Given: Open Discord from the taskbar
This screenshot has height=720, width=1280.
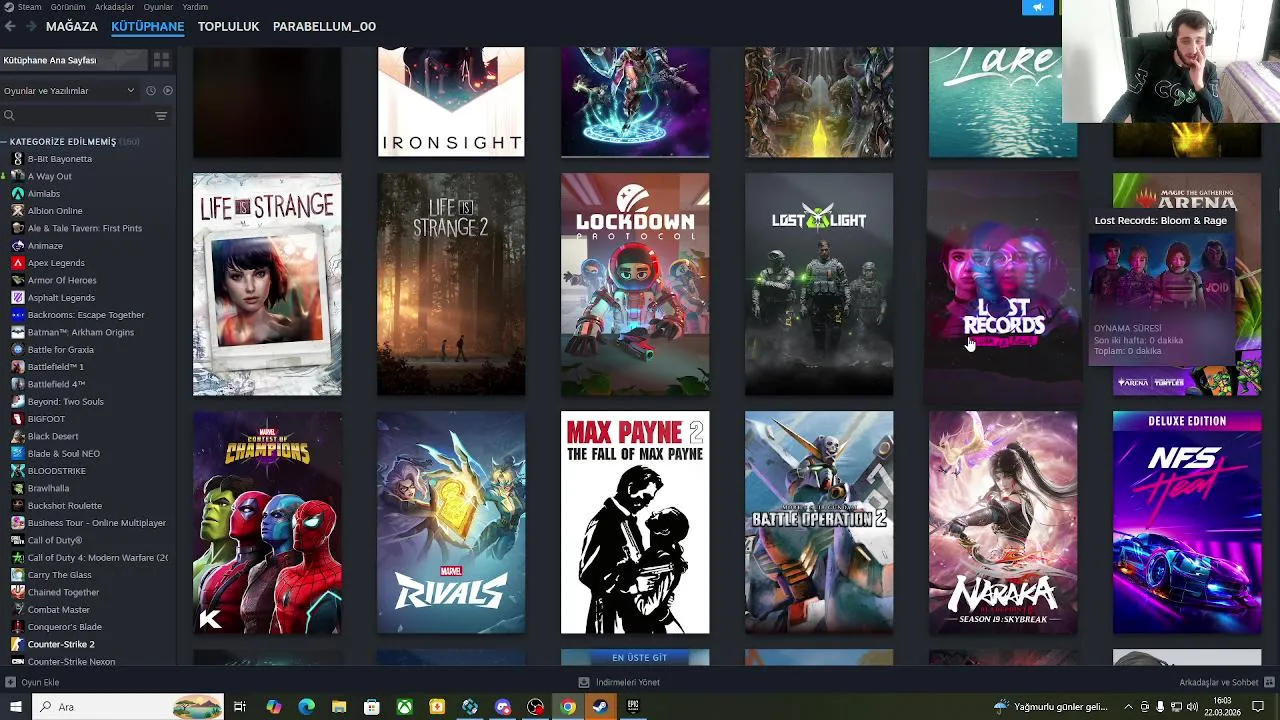Looking at the screenshot, I should [x=503, y=707].
